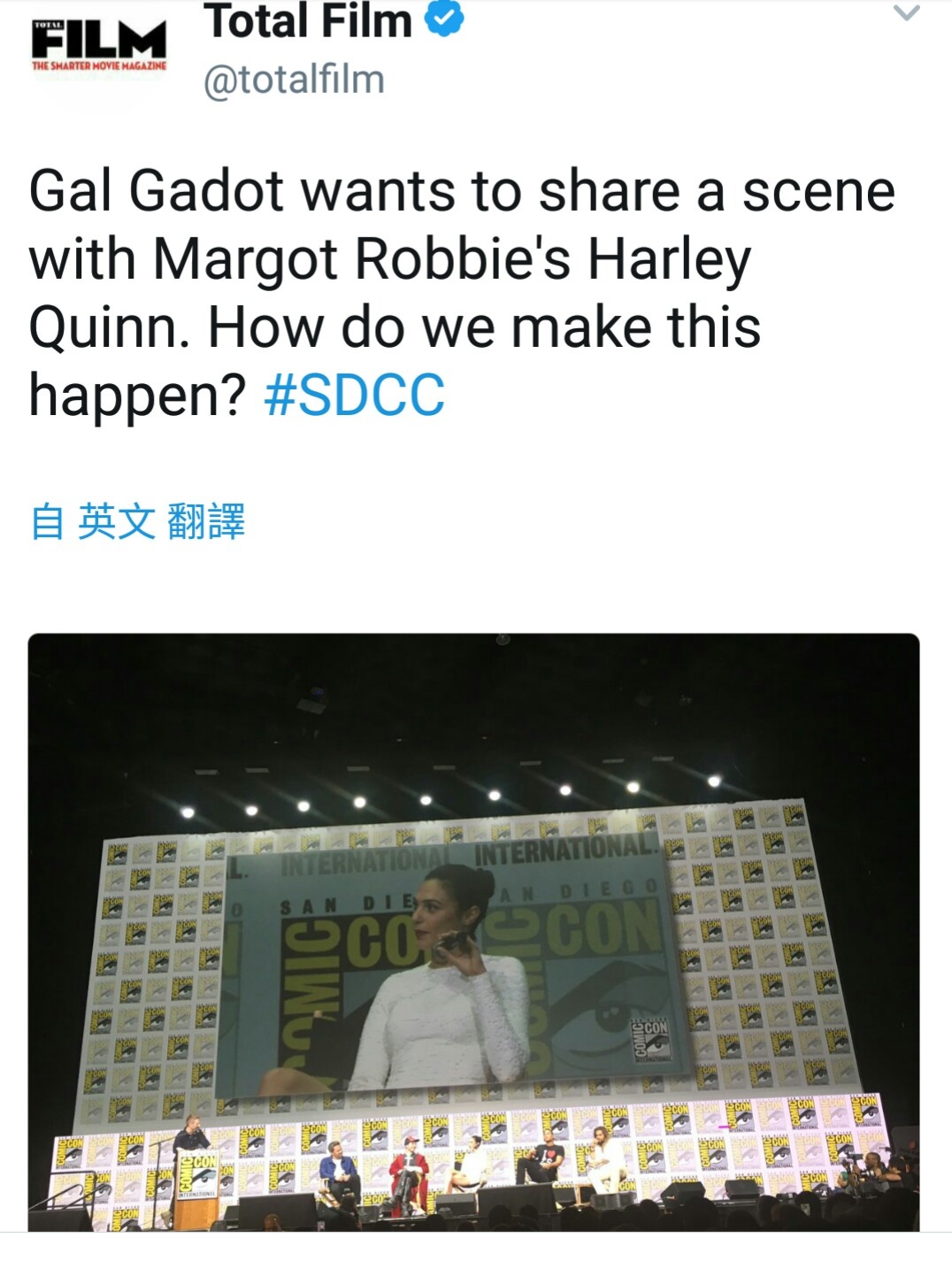This screenshot has height=1262, width=952.
Task: Tap the word "Margot Robbie's" in tweet
Action: [x=363, y=258]
